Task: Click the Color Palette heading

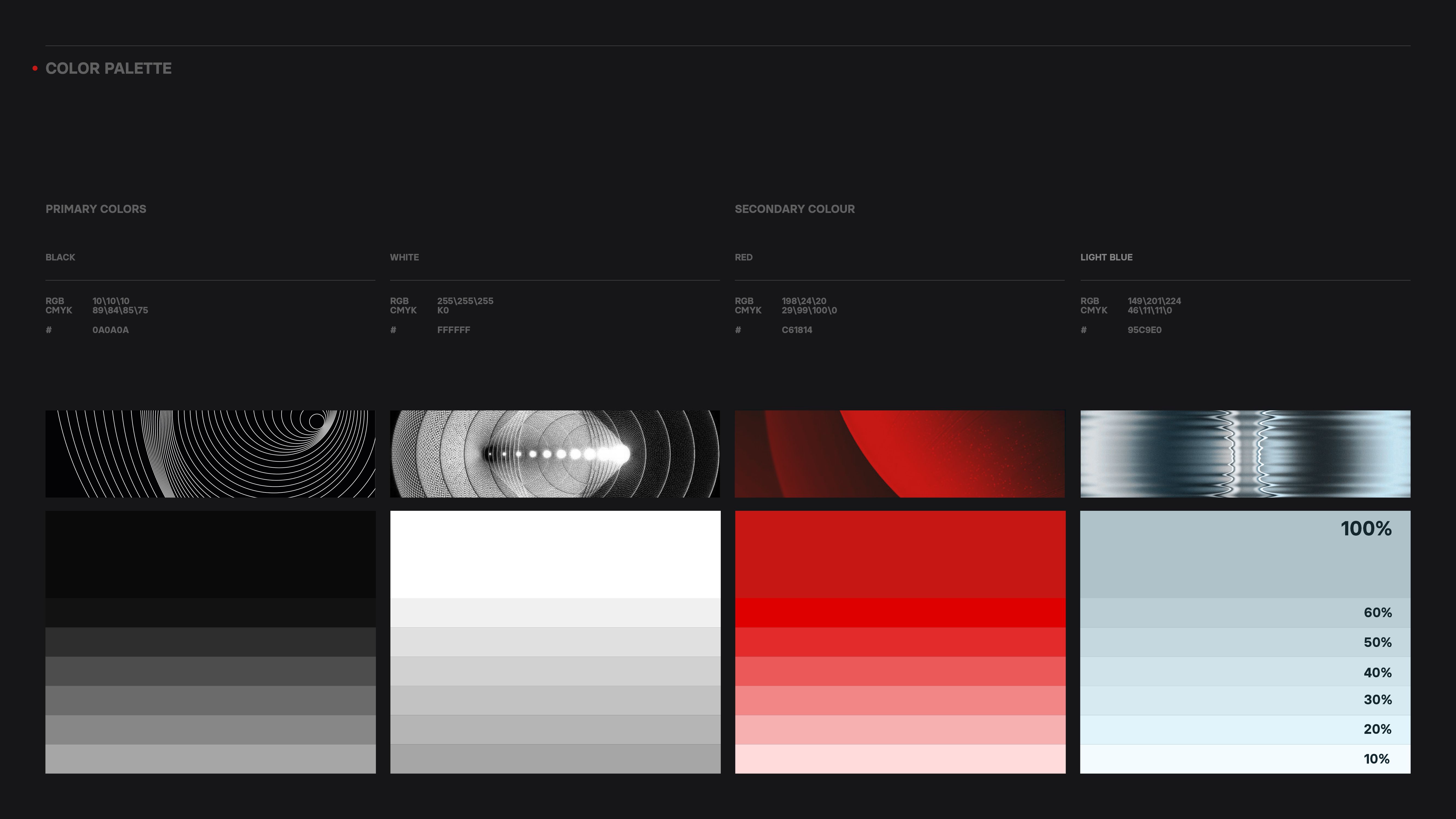Action: (108, 69)
